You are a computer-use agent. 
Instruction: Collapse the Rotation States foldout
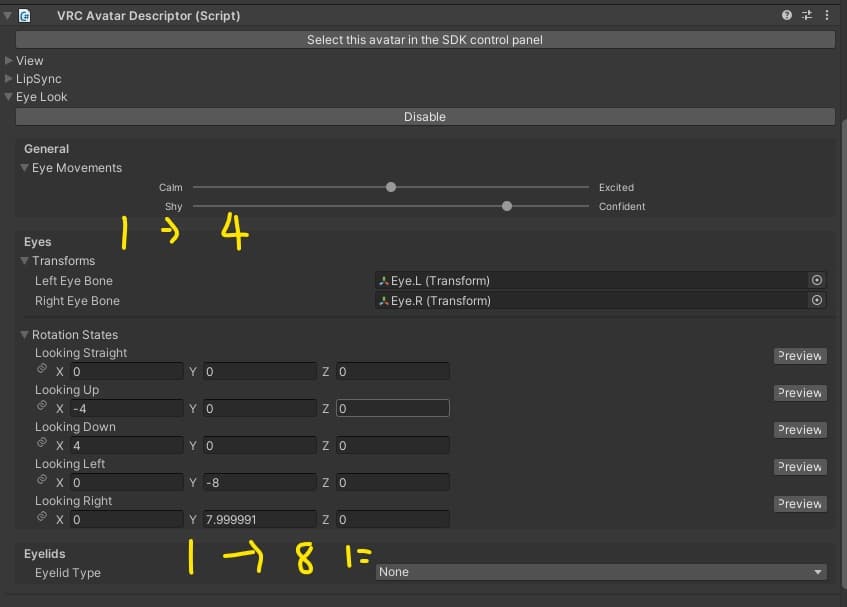pyautogui.click(x=24, y=335)
